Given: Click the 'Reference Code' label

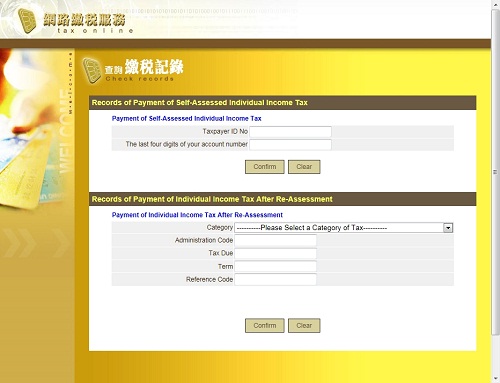Looking at the screenshot, I should (209, 279).
